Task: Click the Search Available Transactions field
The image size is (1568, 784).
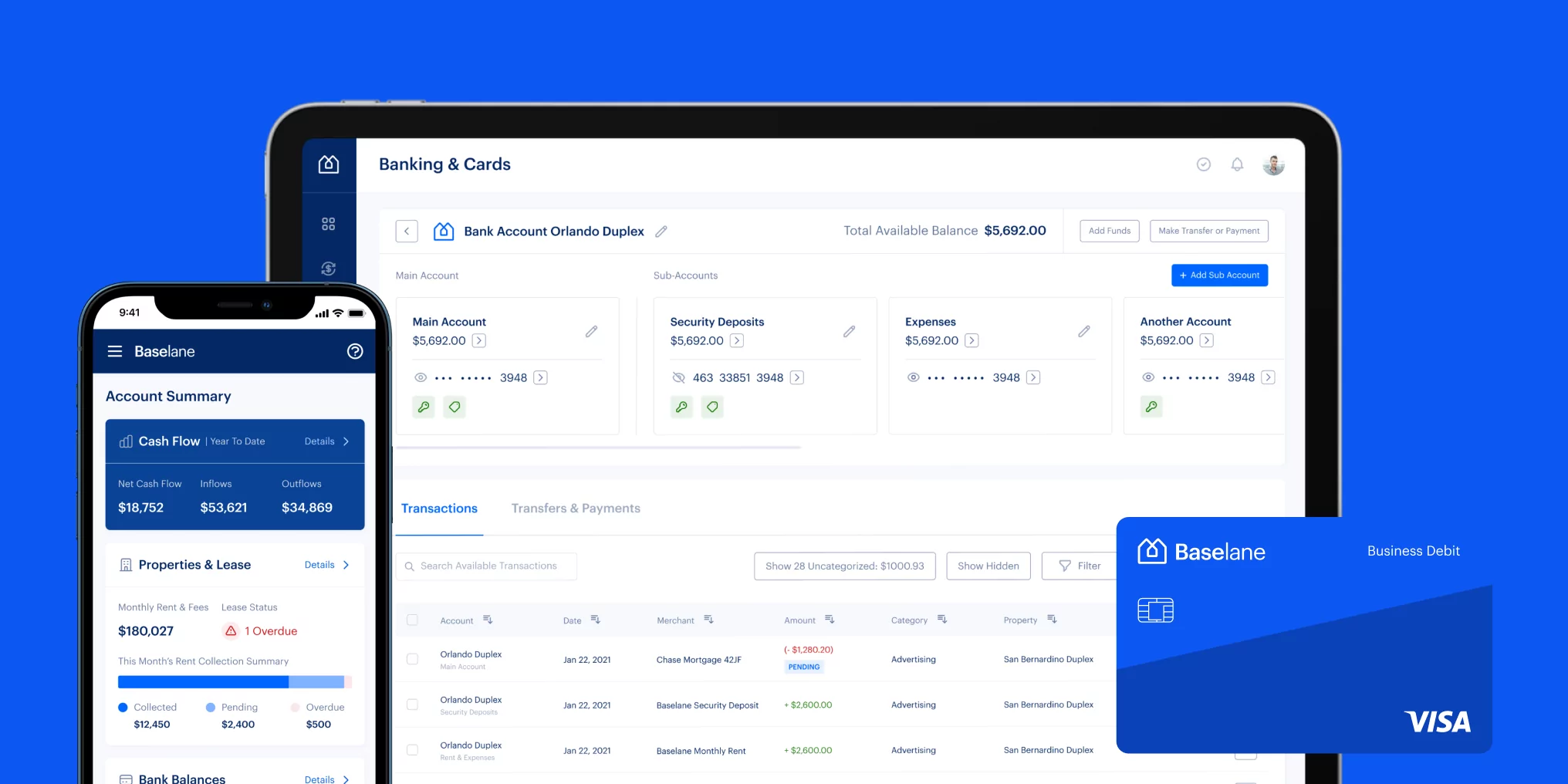Action: point(486,566)
